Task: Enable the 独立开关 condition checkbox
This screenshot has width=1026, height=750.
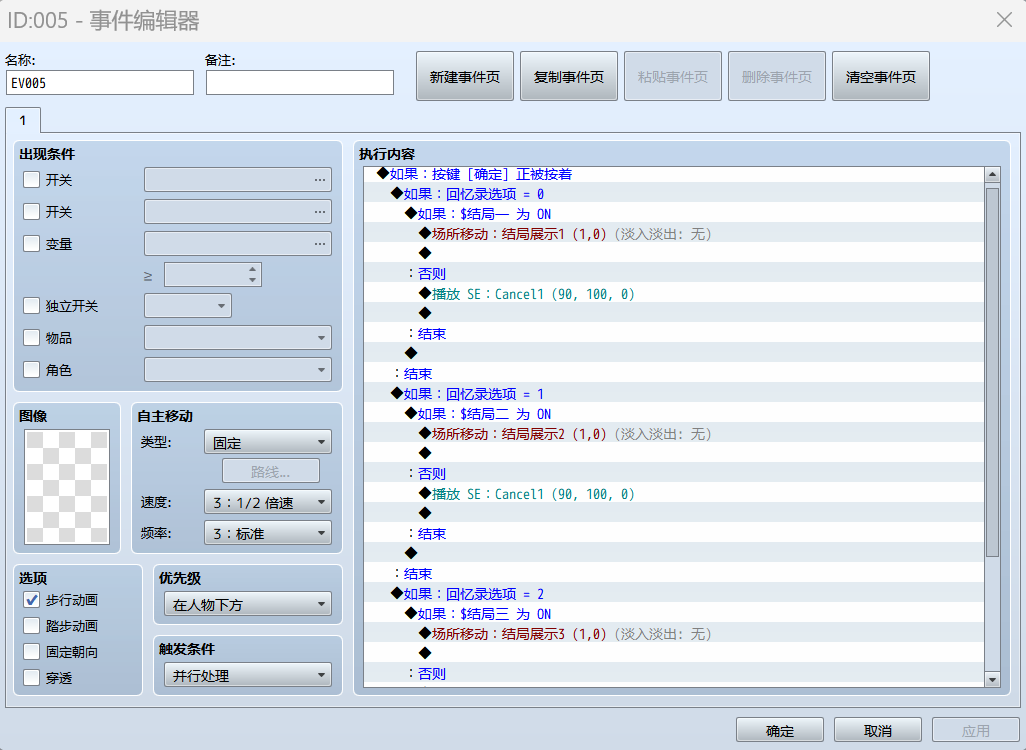Action: 31,306
